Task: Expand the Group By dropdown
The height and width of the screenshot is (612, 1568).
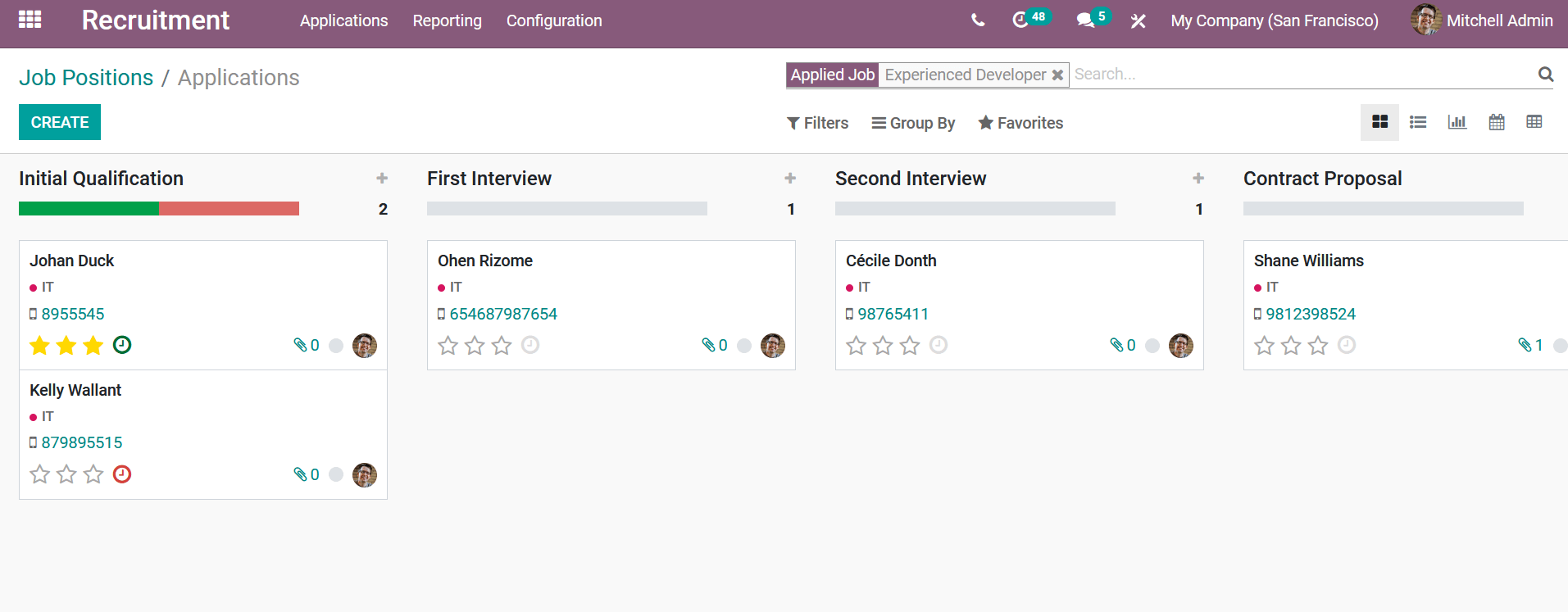Action: point(913,123)
